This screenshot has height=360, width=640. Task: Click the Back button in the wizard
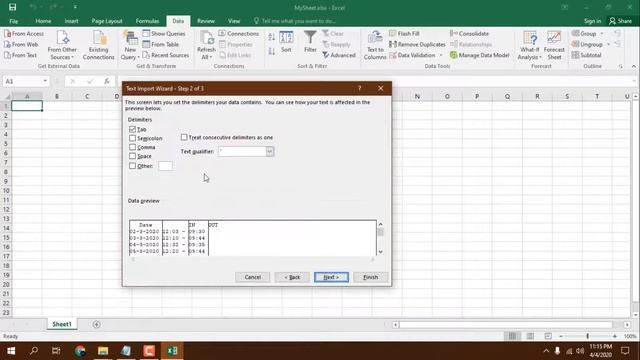(x=292, y=277)
